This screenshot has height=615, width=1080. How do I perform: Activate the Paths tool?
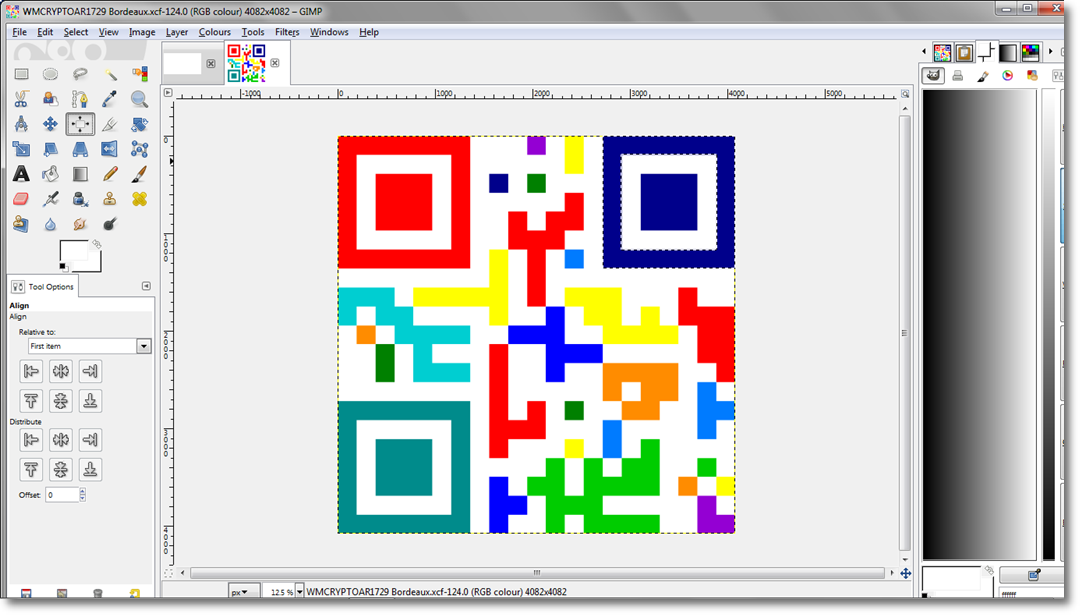tap(80, 99)
